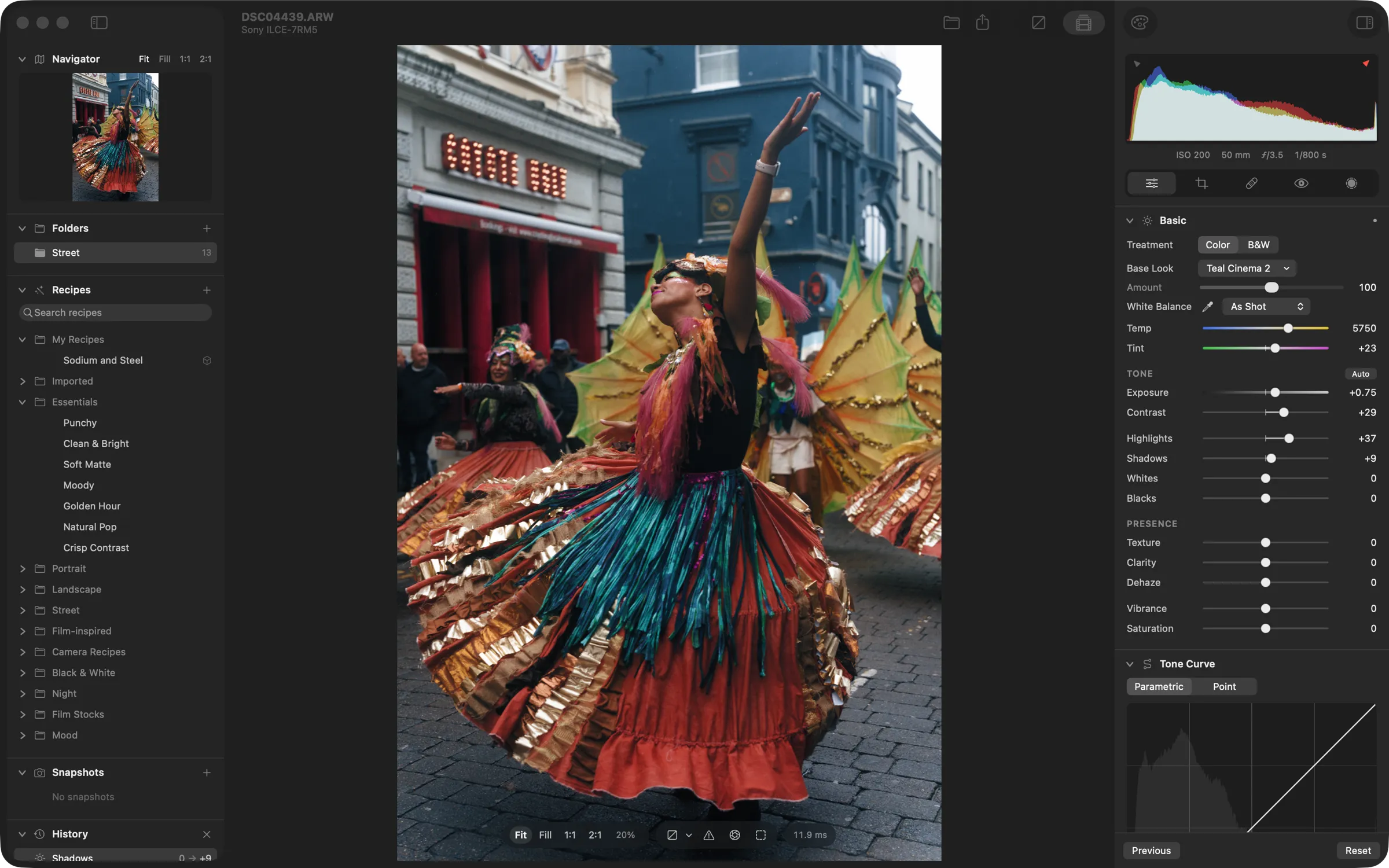Set navigator zoom to Fill
Image resolution: width=1389 pixels, height=868 pixels.
pos(164,59)
